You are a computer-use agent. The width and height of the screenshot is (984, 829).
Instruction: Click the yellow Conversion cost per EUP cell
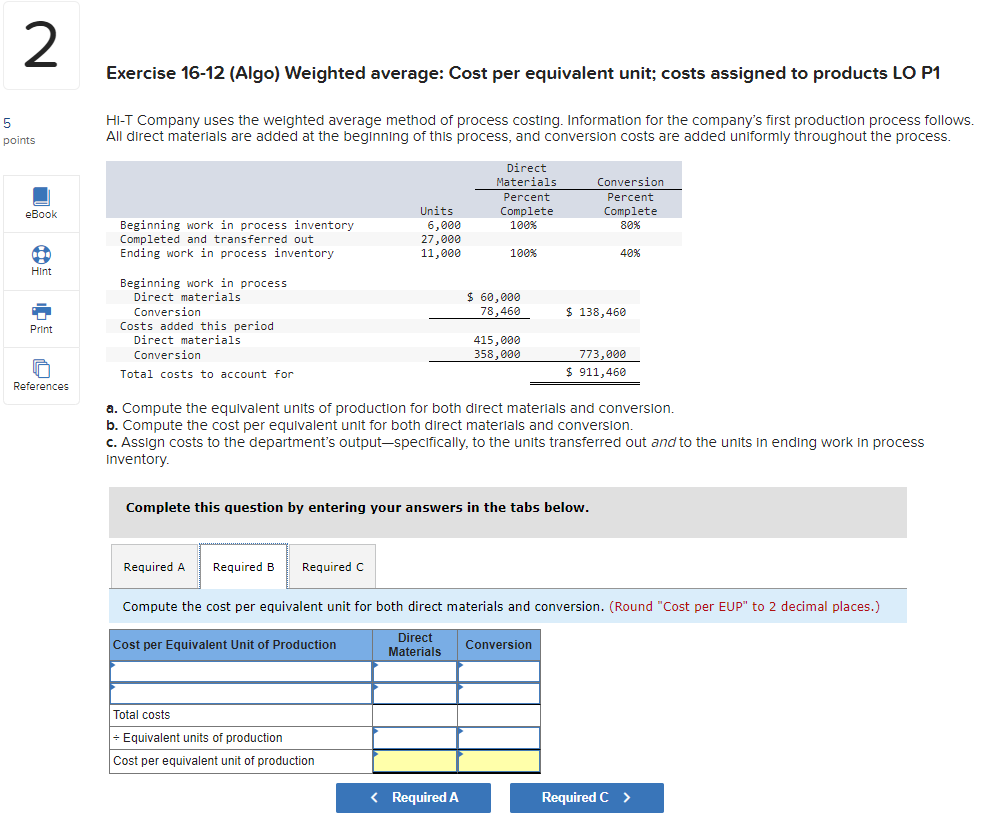coord(498,762)
